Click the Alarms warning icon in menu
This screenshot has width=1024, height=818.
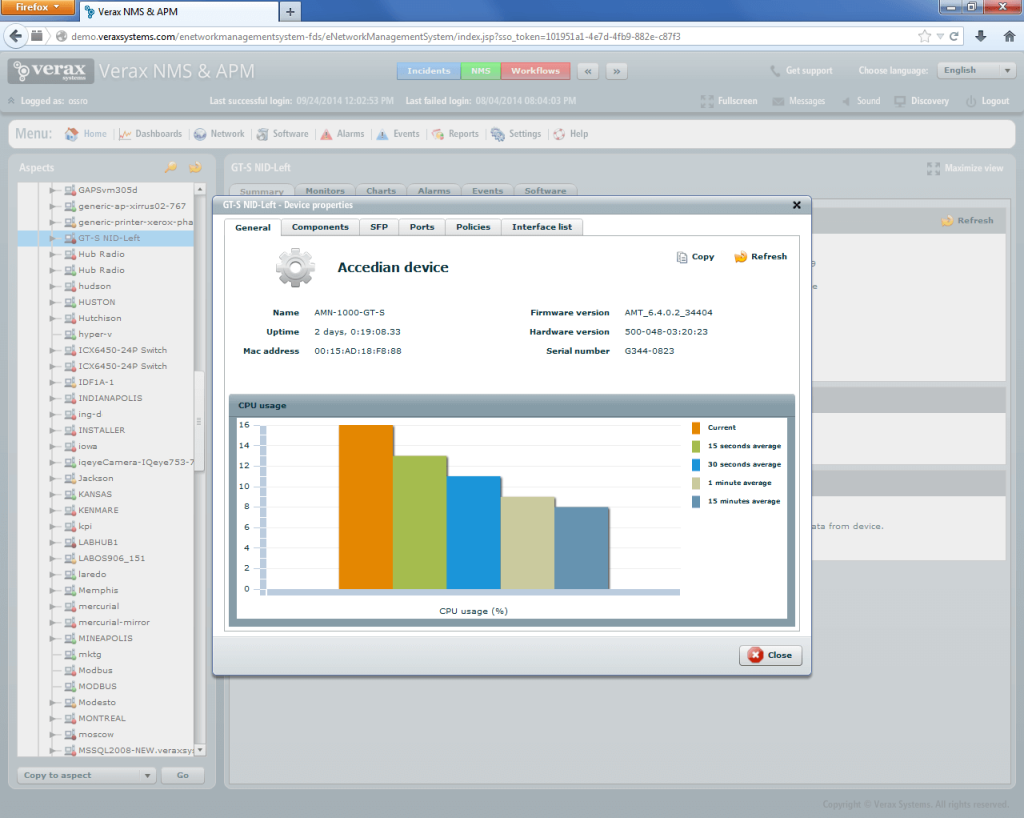(326, 134)
